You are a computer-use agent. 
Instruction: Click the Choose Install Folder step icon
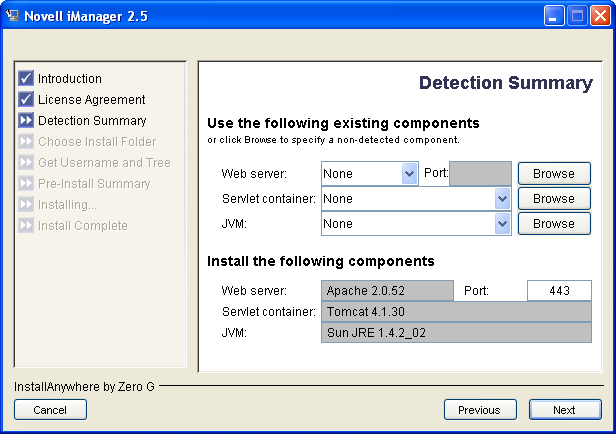(26, 141)
